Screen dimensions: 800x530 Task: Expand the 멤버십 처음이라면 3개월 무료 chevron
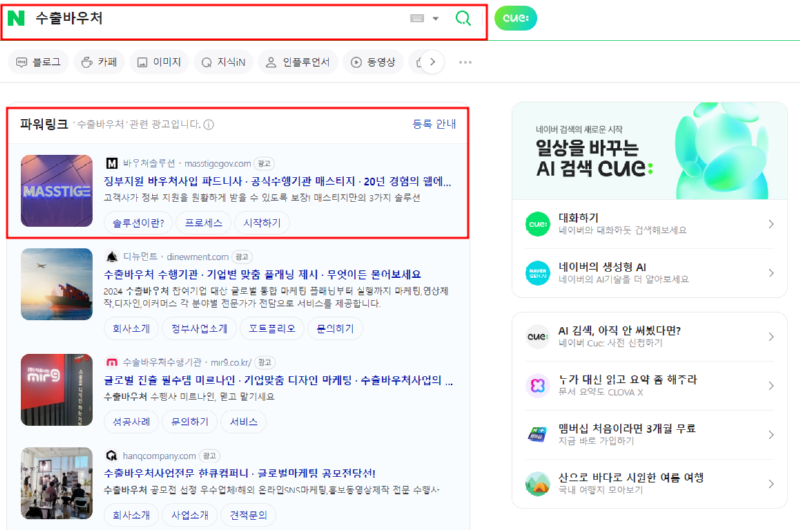770,435
